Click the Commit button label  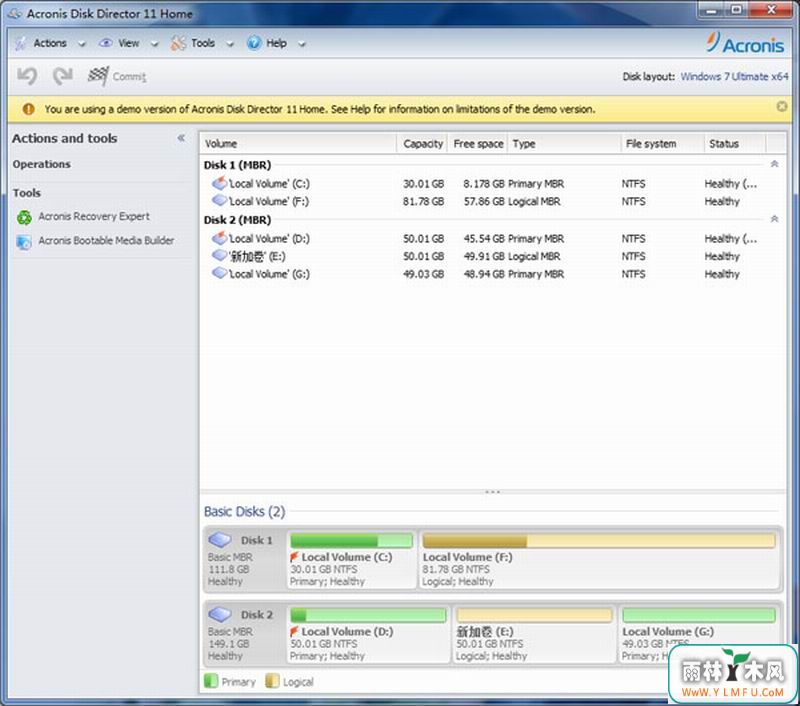click(130, 77)
